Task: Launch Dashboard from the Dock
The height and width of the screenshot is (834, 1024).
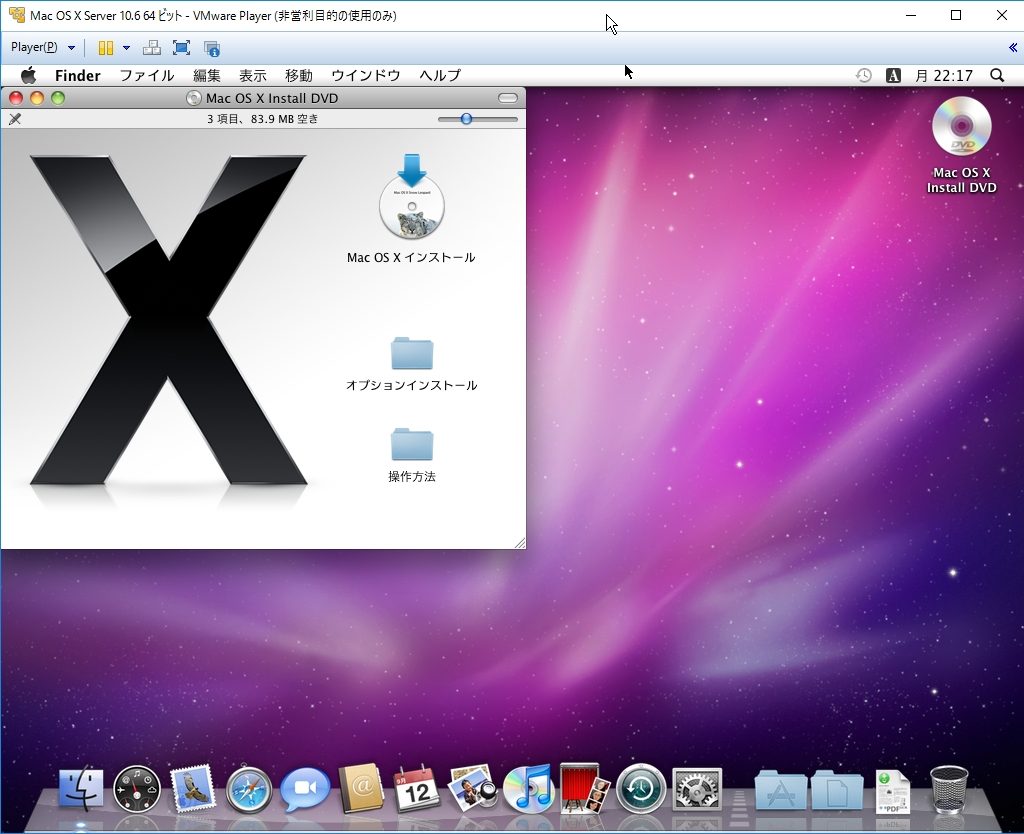Action: point(136,788)
